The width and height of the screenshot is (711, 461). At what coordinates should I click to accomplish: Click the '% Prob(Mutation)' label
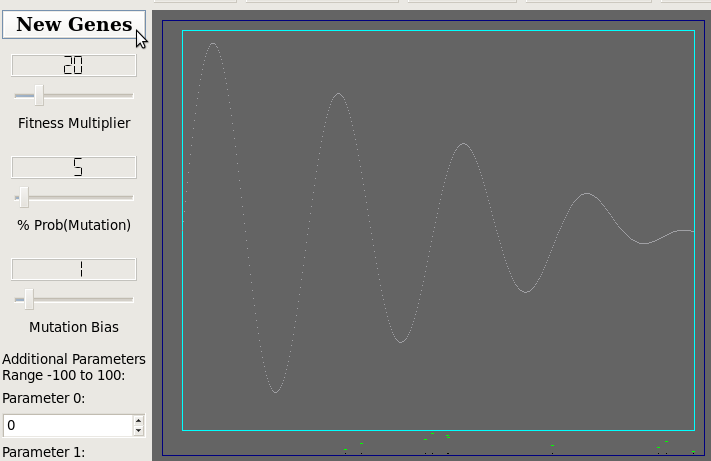[x=74, y=225]
